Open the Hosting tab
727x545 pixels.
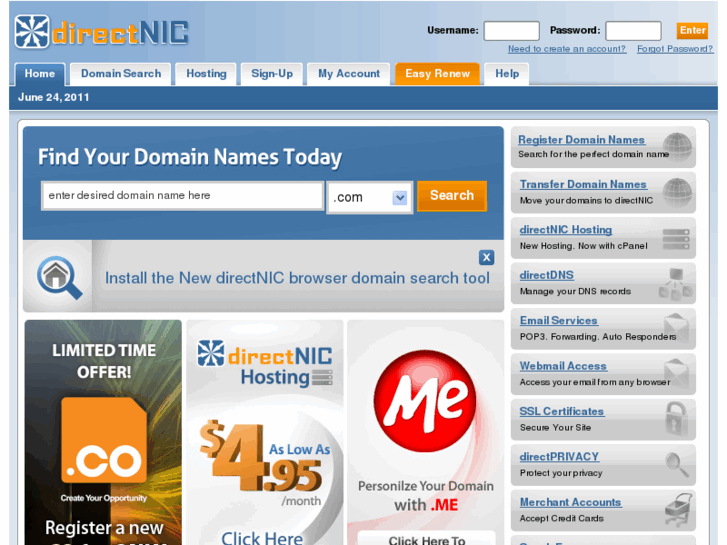[x=206, y=74]
